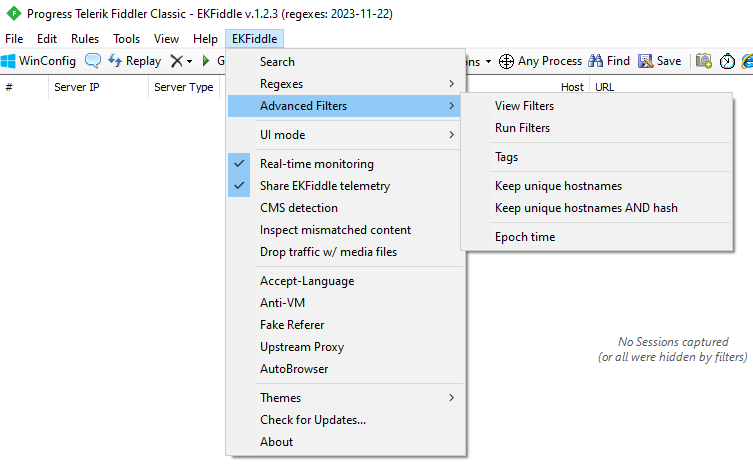Viewport: 753px width, 467px height.
Task: Click the Save disk icon
Action: click(x=645, y=61)
